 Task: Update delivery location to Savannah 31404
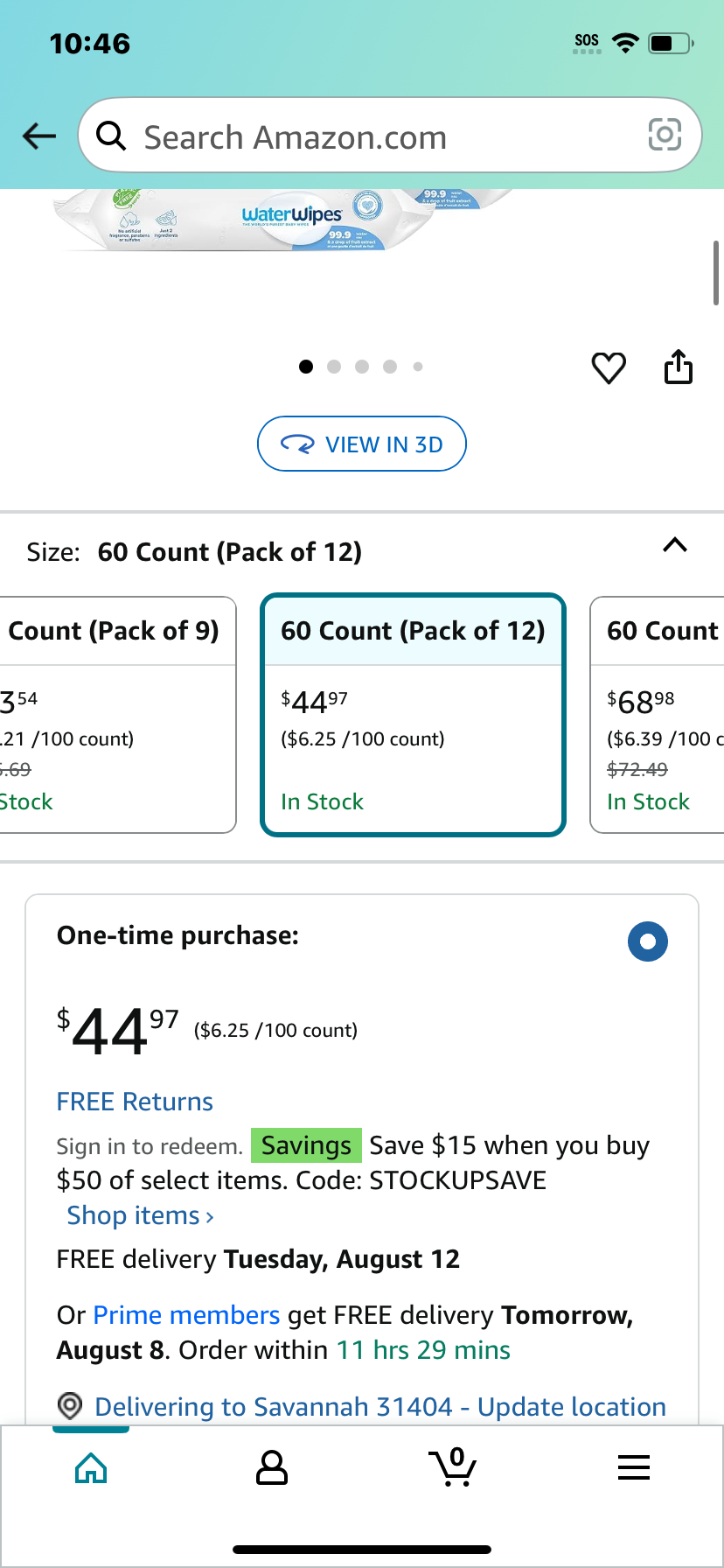tap(380, 1406)
